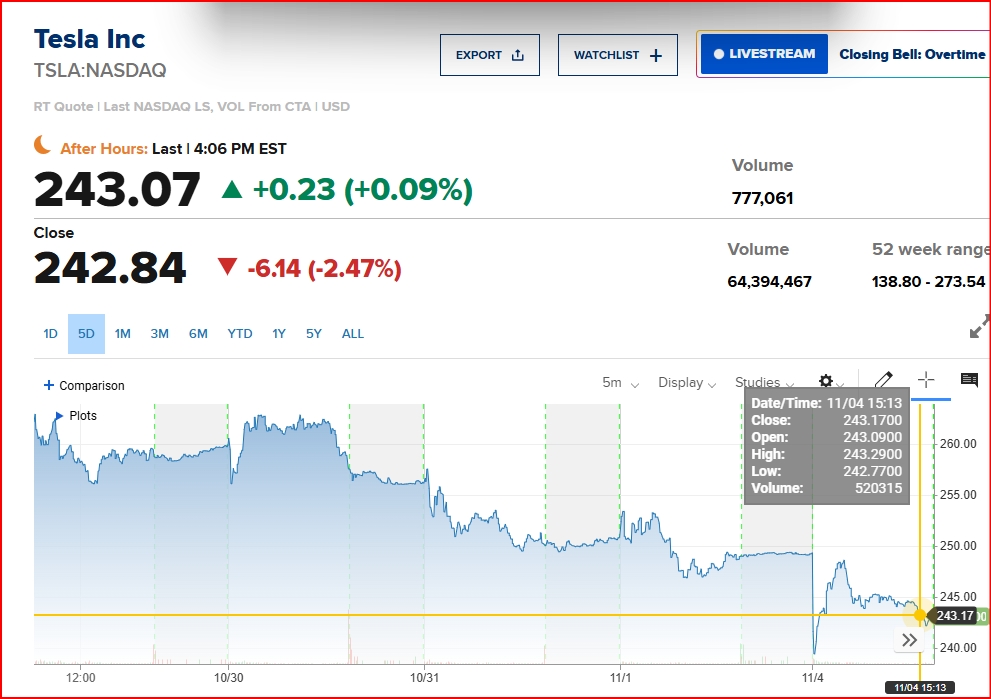Click the Tesla Inc title
This screenshot has width=991, height=699.
click(89, 39)
